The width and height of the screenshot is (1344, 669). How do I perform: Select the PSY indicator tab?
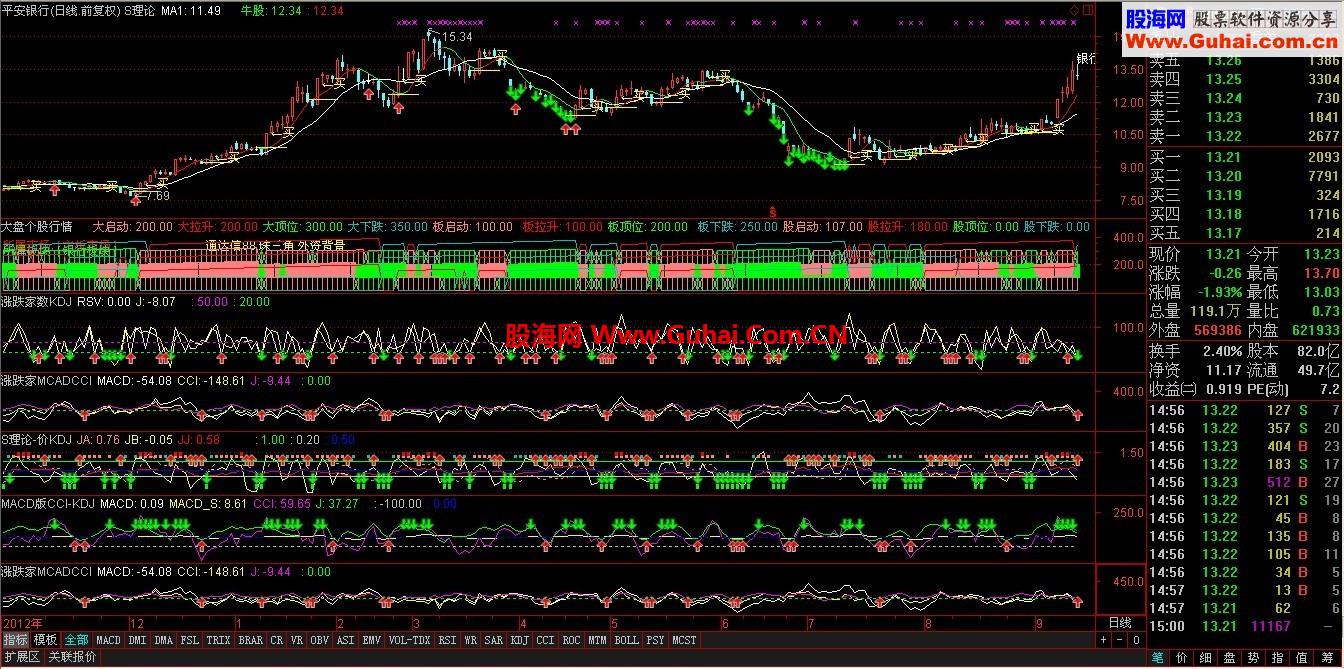[655, 640]
